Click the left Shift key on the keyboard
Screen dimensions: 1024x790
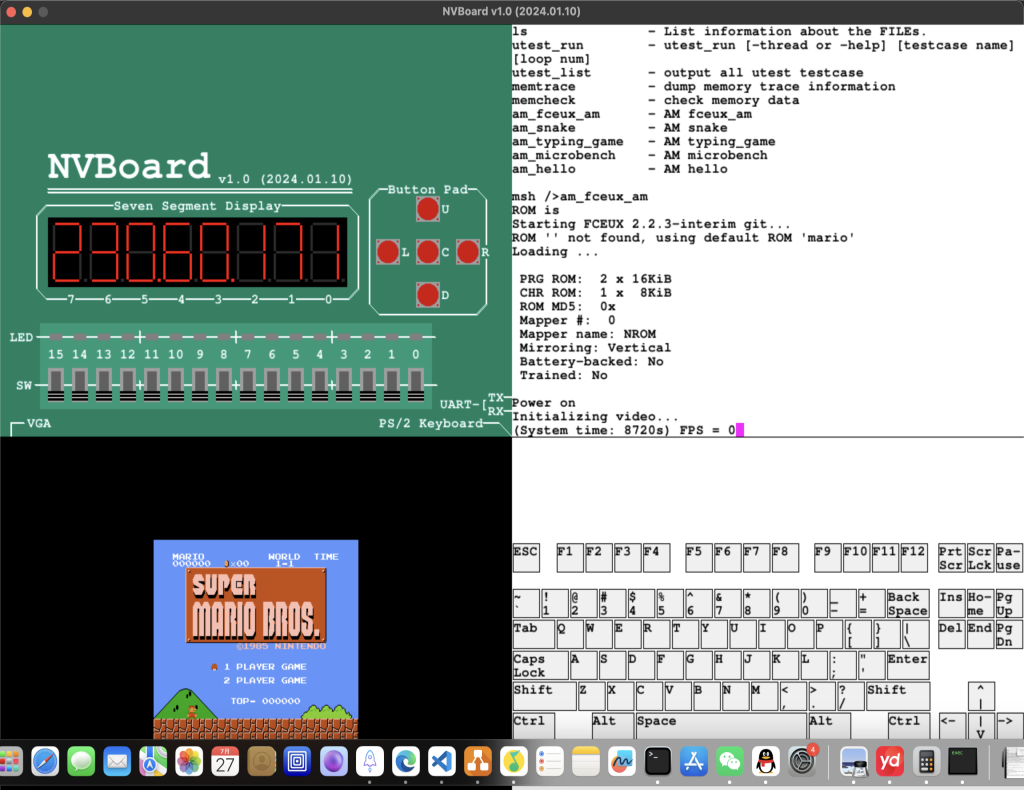[x=545, y=696]
